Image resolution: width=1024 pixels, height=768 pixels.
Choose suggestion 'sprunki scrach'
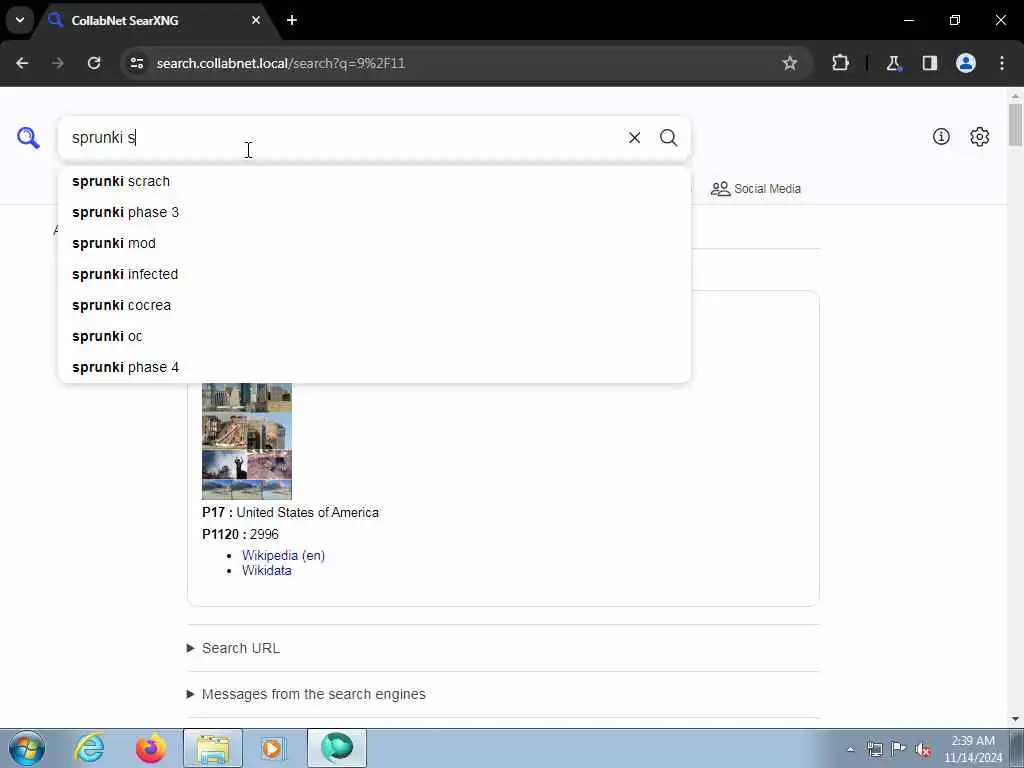click(x=374, y=182)
